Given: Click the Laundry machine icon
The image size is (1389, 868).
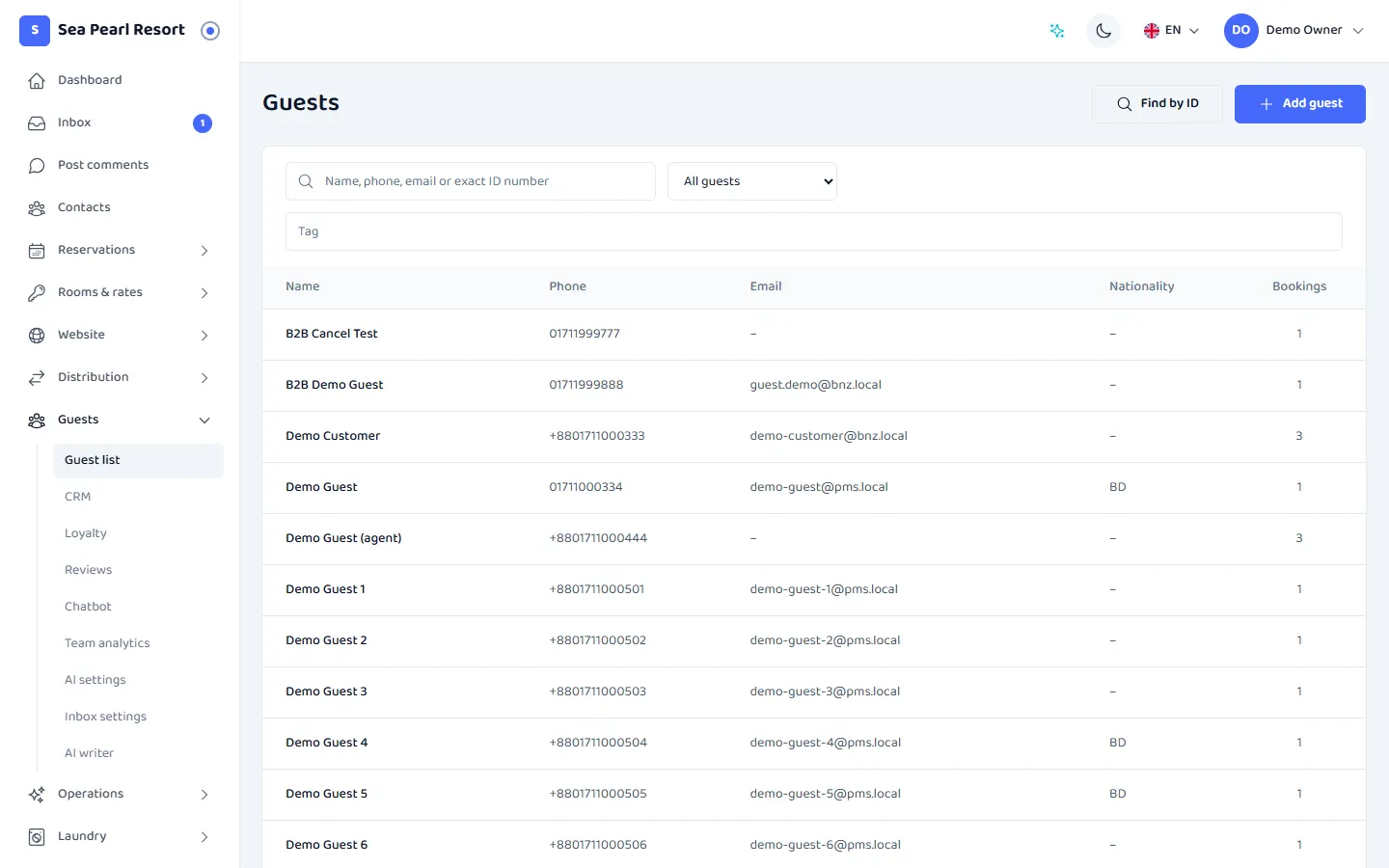Looking at the screenshot, I should [x=37, y=837].
